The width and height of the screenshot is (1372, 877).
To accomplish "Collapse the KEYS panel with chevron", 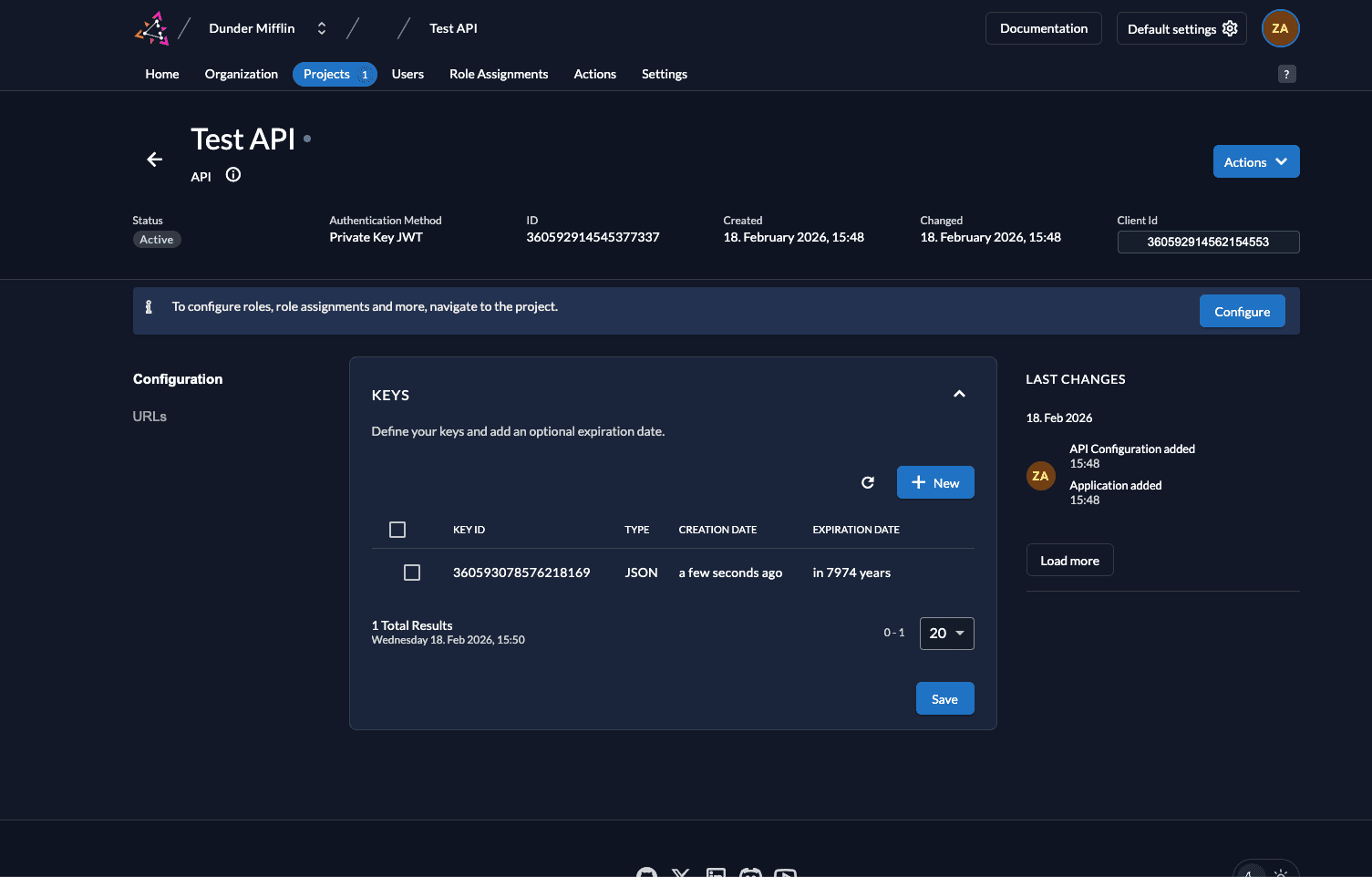I will coord(959,394).
